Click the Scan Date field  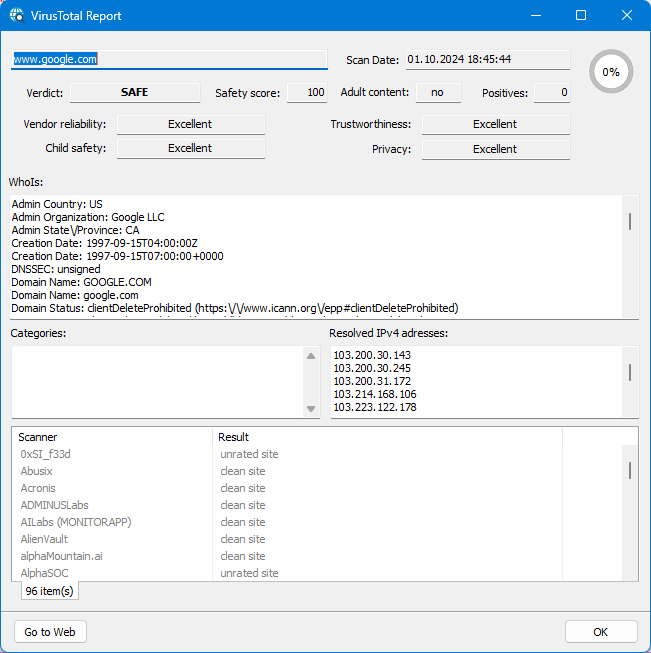(488, 59)
